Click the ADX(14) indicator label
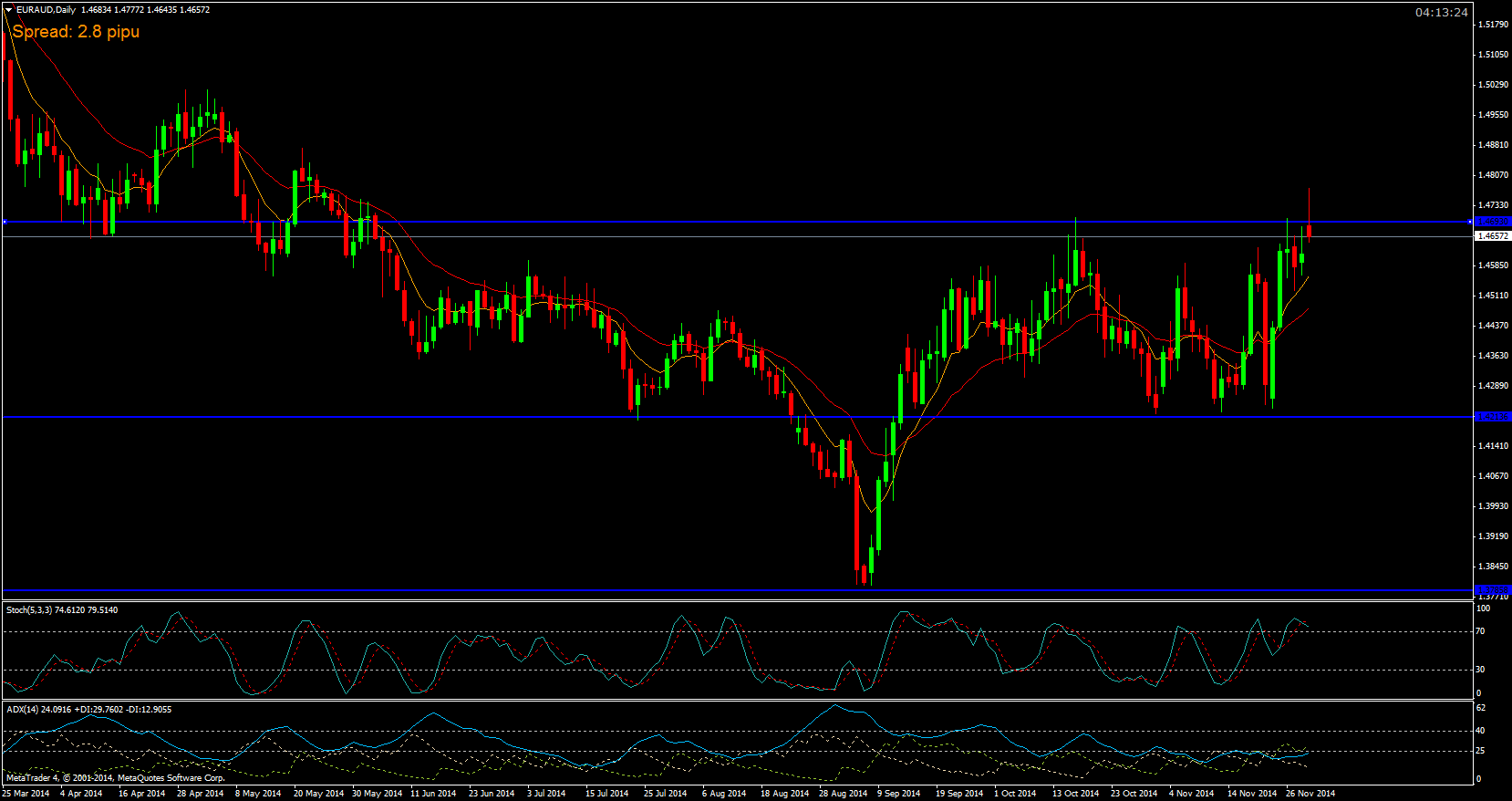The height and width of the screenshot is (801, 1512). (x=88, y=710)
